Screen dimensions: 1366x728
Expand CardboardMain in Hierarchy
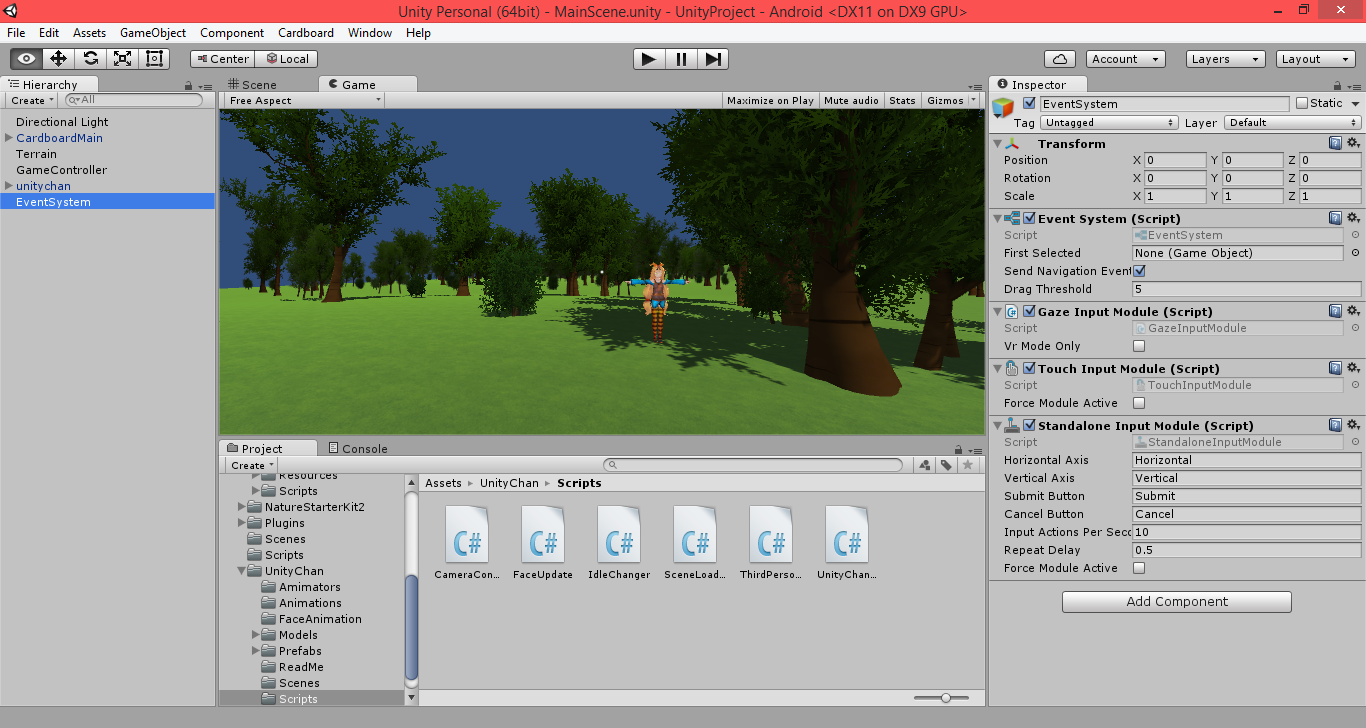tap(9, 138)
